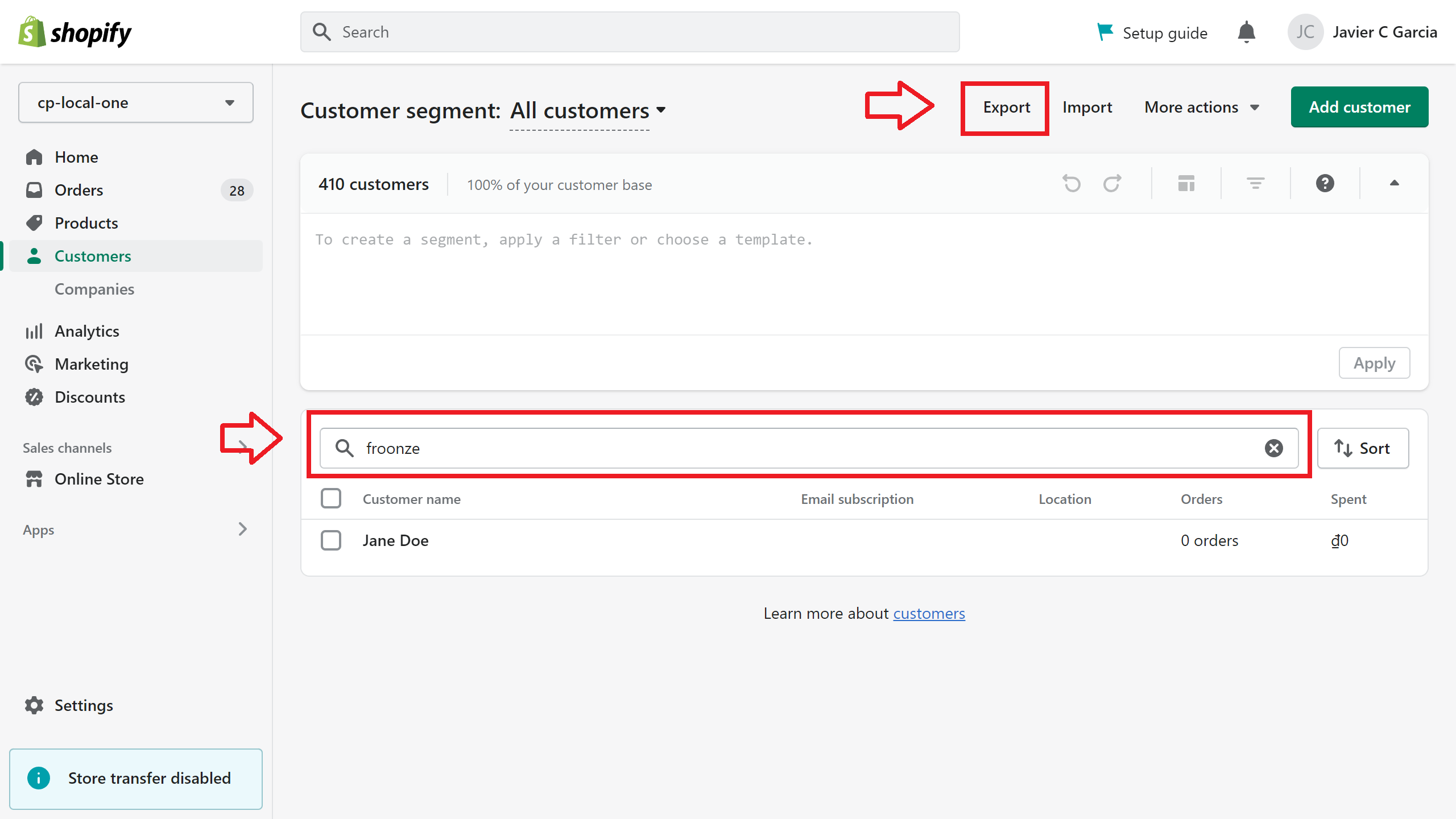Click the help icon in segment editor
This screenshot has width=1456, height=819.
pos(1325,183)
